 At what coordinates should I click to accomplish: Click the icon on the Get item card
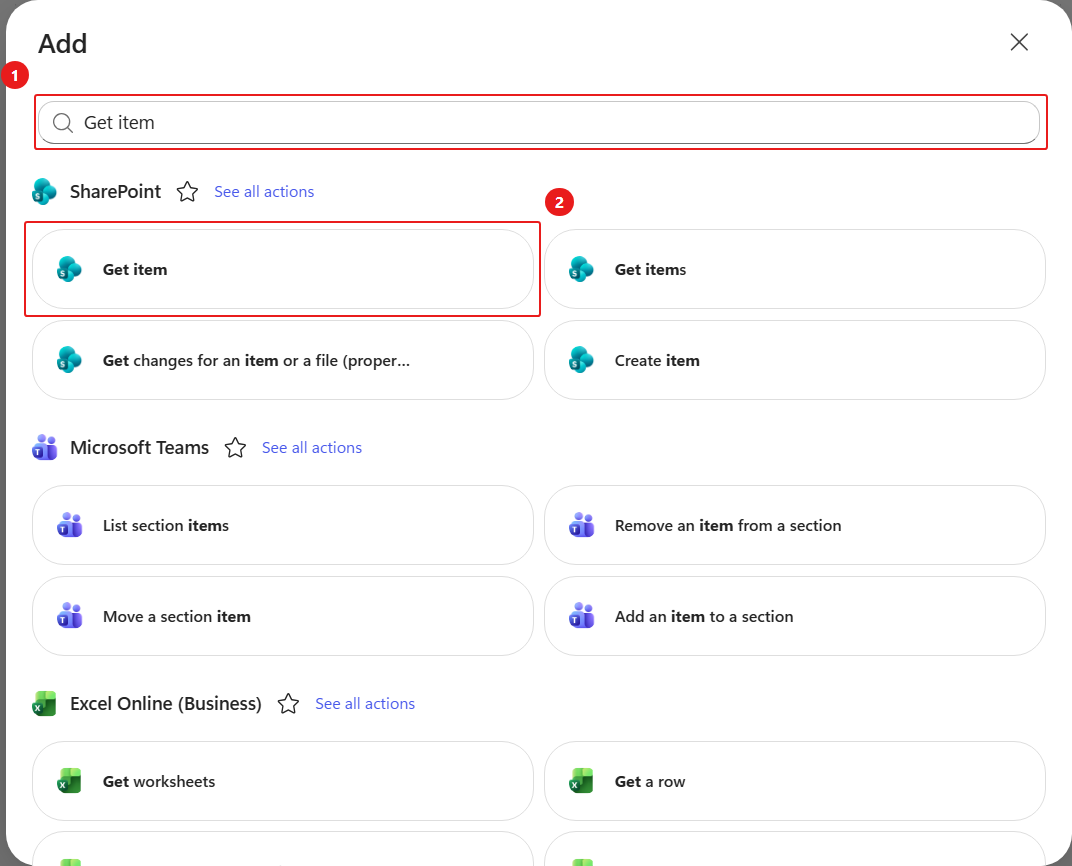click(69, 269)
